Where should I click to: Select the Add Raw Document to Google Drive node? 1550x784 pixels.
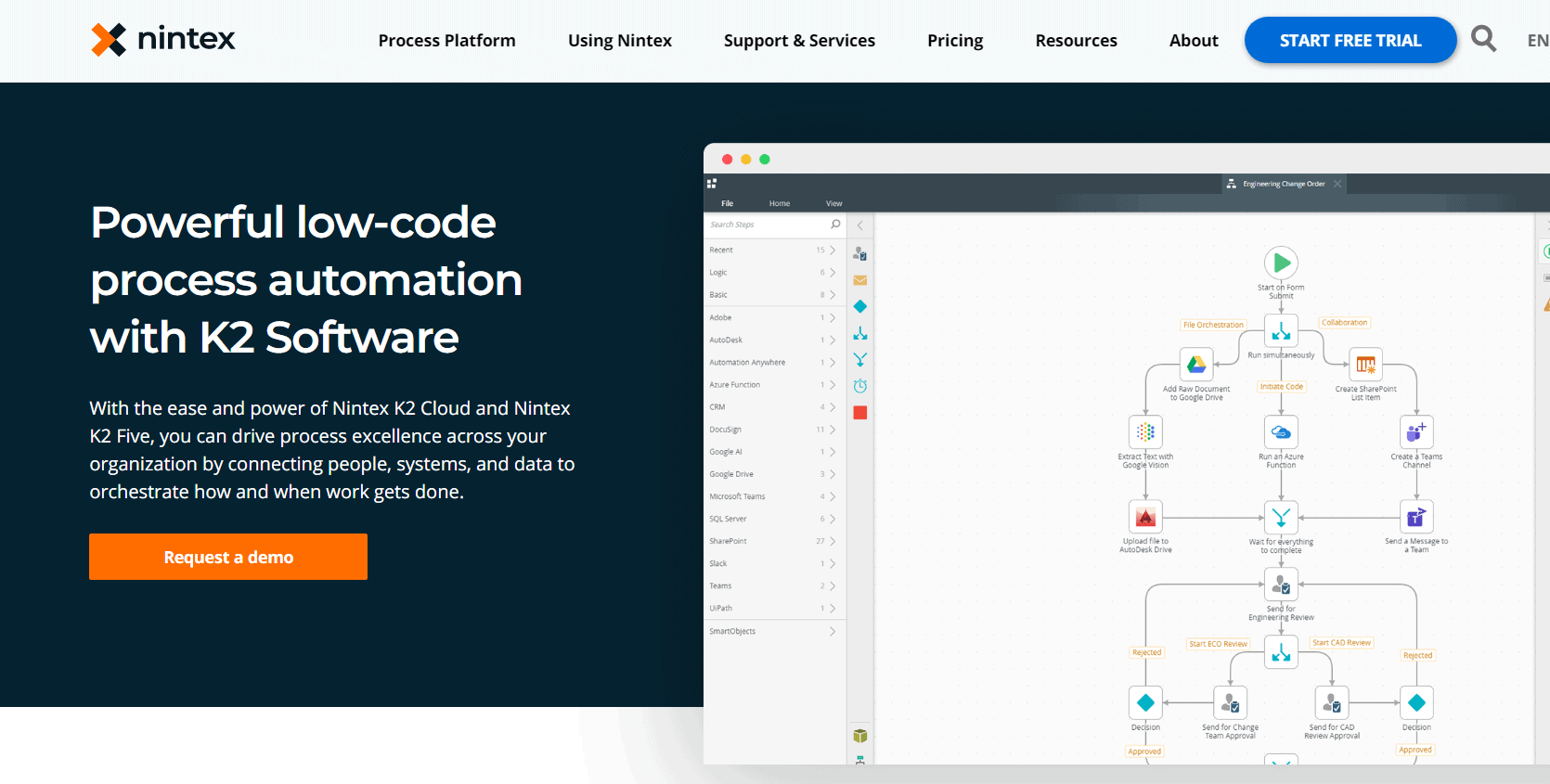[1196, 365]
